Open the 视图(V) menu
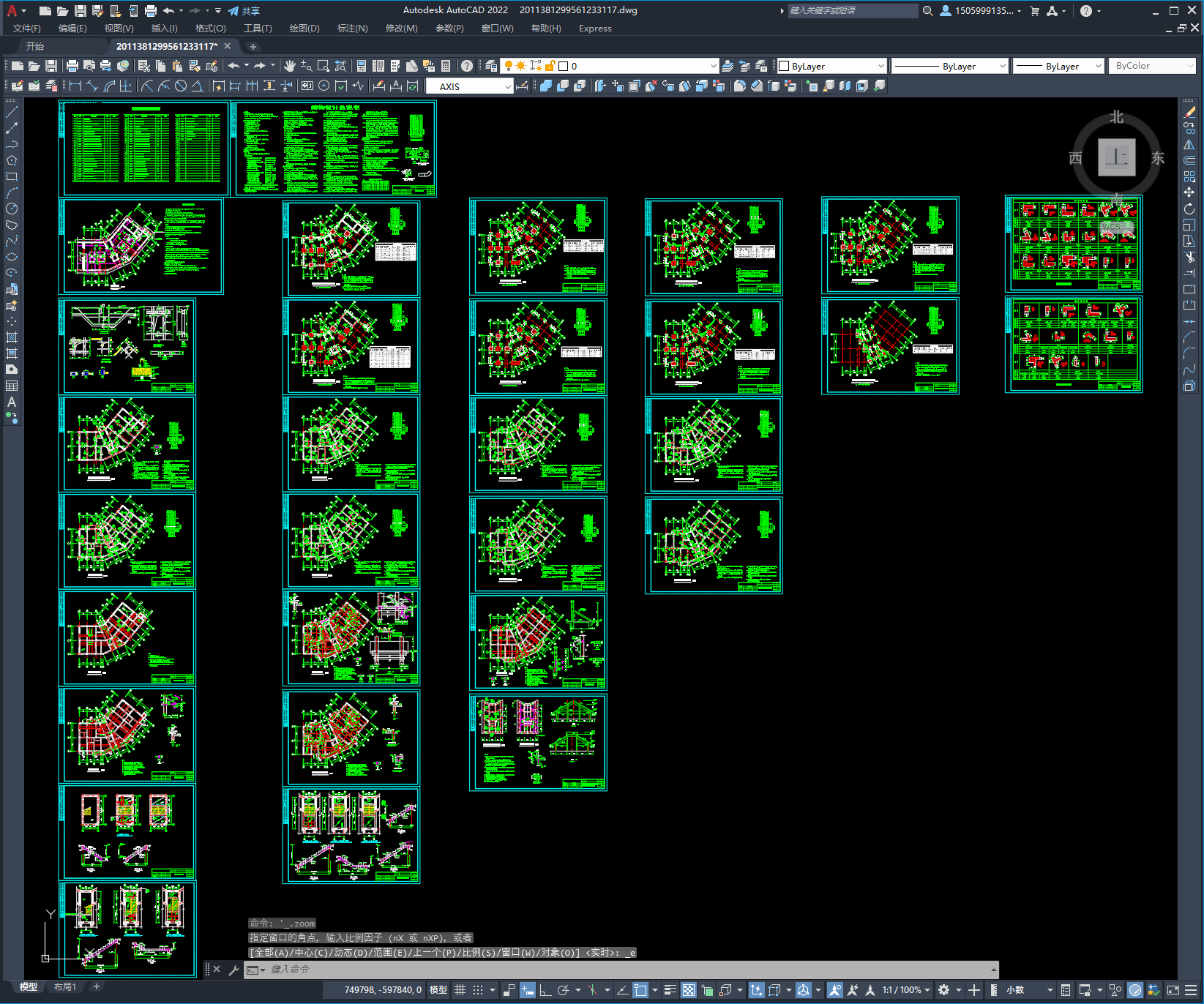Image resolution: width=1204 pixels, height=1004 pixels. (119, 29)
